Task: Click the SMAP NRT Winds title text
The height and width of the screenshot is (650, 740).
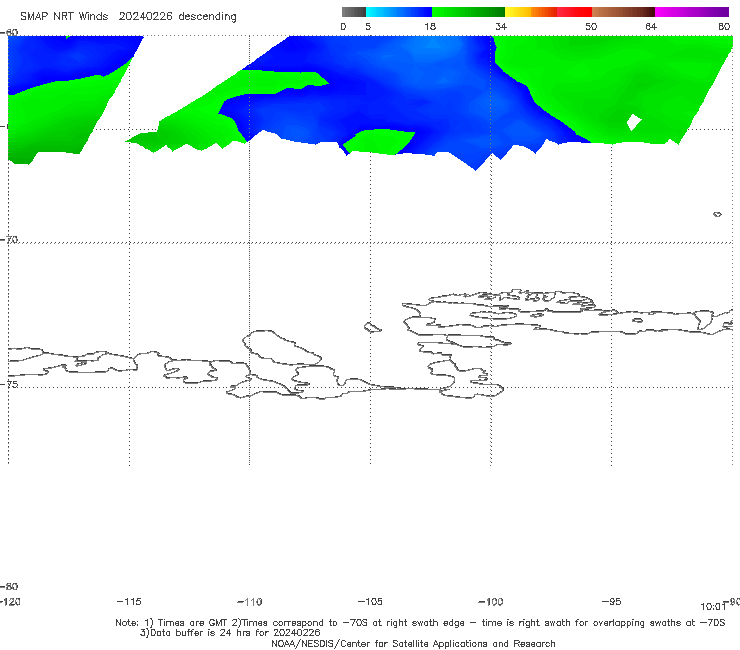Action: click(x=64, y=16)
